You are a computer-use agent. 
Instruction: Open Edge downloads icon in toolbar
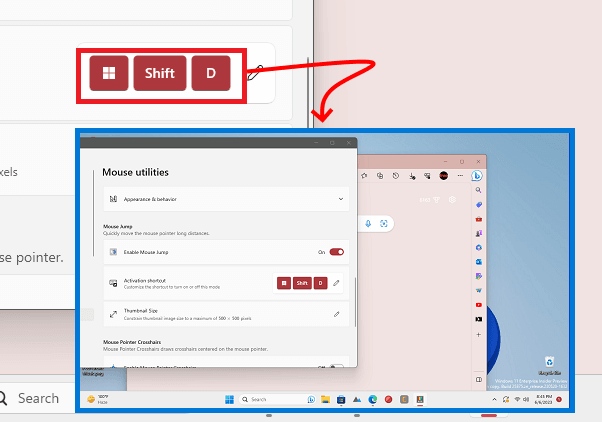[x=412, y=176]
